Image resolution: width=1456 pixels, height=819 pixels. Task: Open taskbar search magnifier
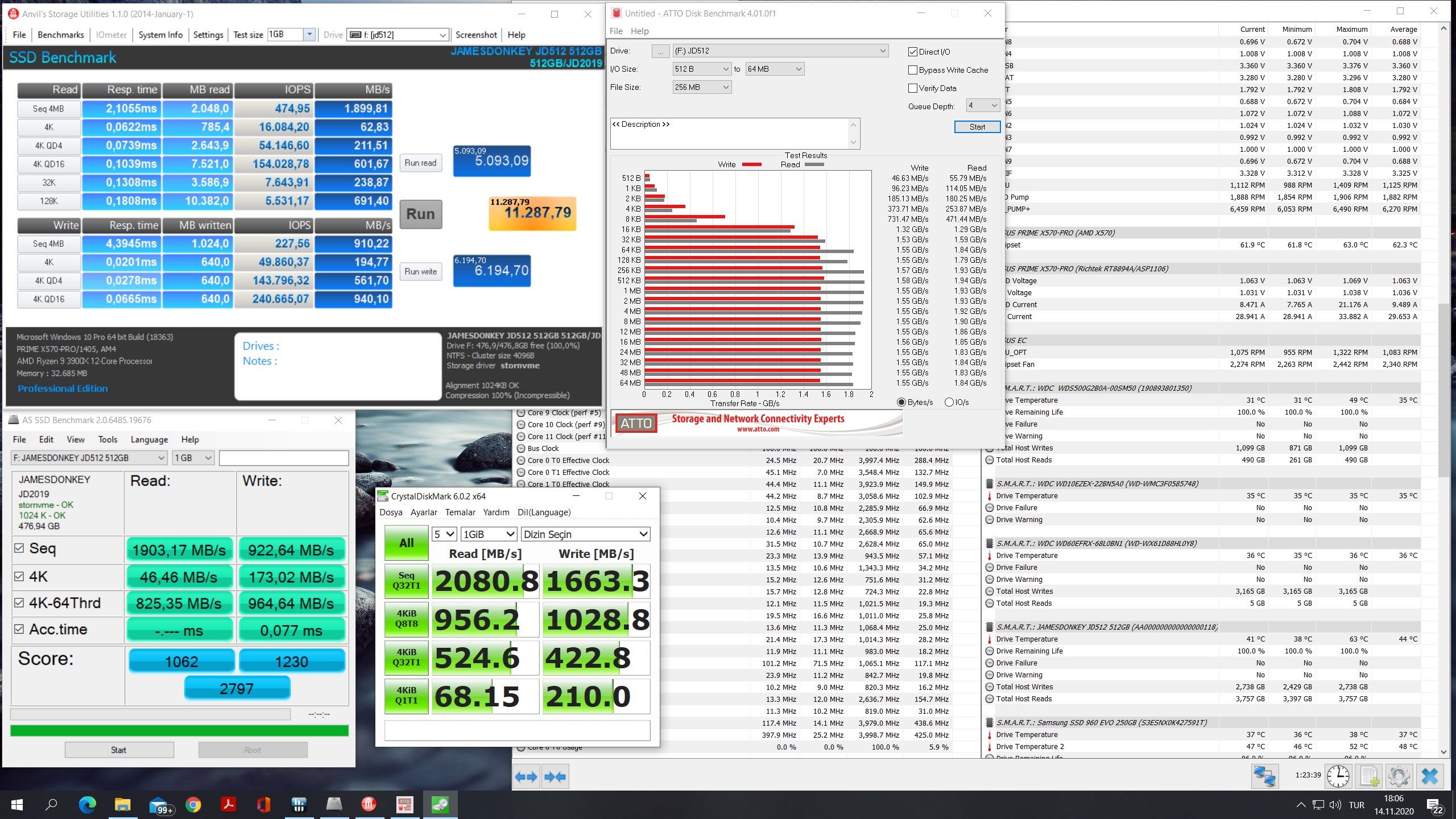click(x=51, y=805)
